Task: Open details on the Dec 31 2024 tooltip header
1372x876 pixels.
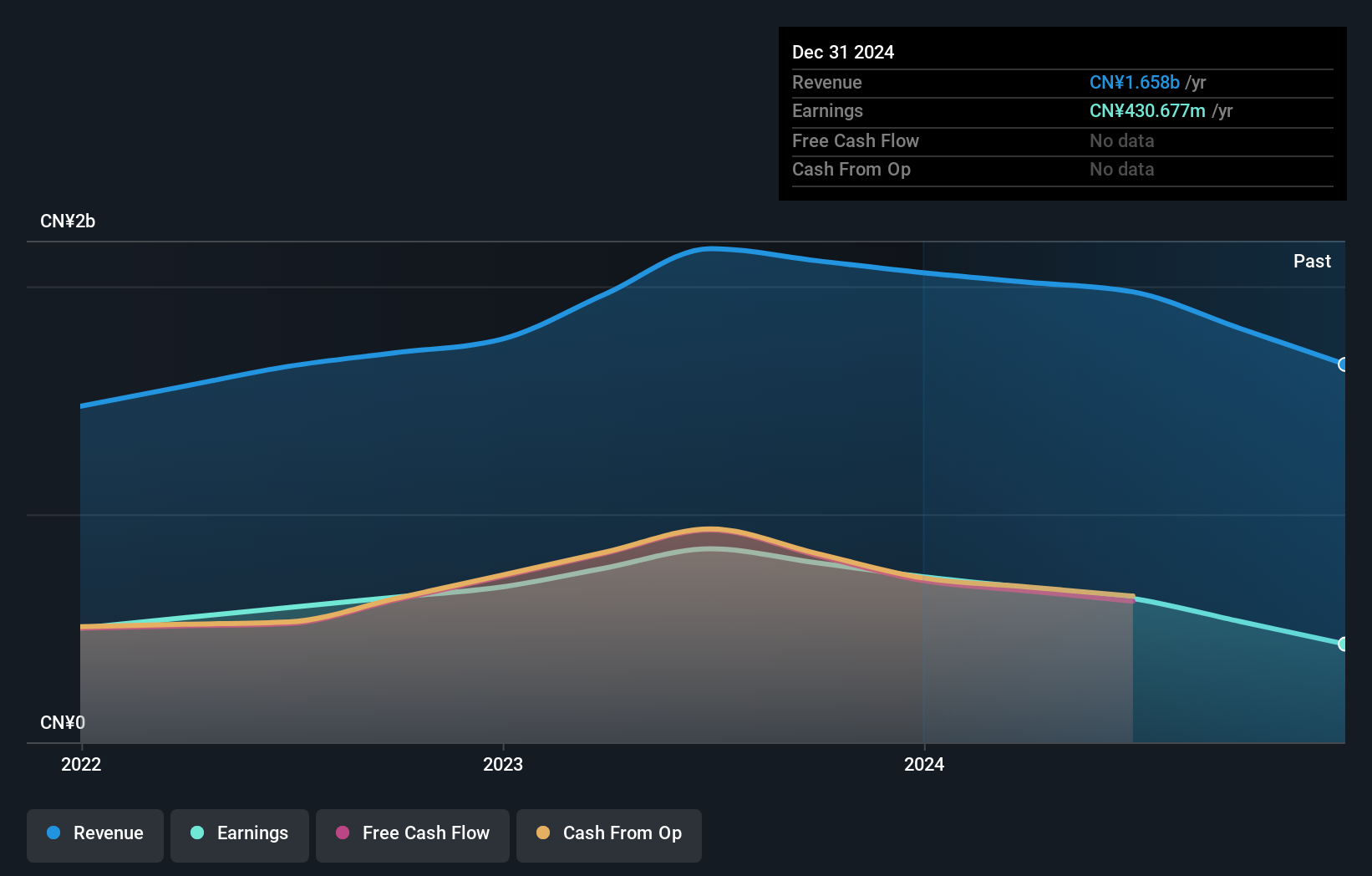Action: coord(843,52)
